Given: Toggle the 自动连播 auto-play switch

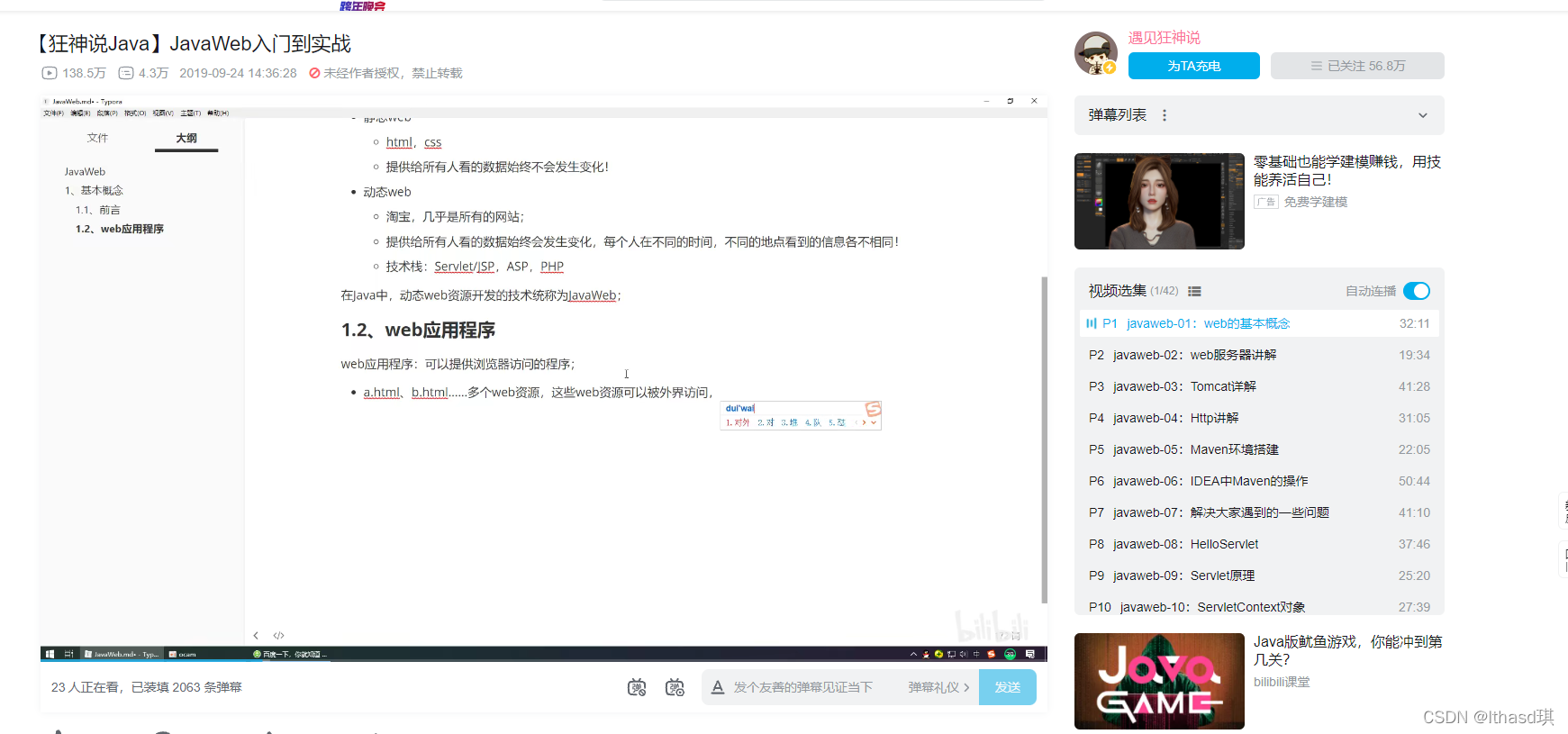Looking at the screenshot, I should point(1416,291).
